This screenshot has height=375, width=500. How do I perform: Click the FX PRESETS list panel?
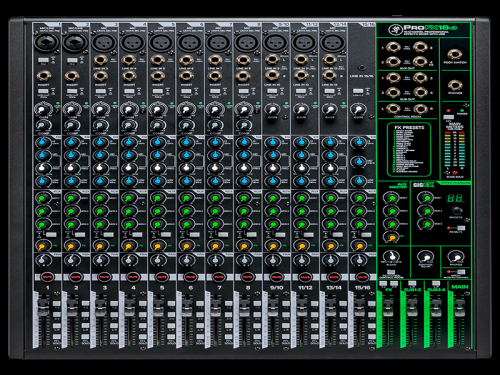[x=409, y=150]
